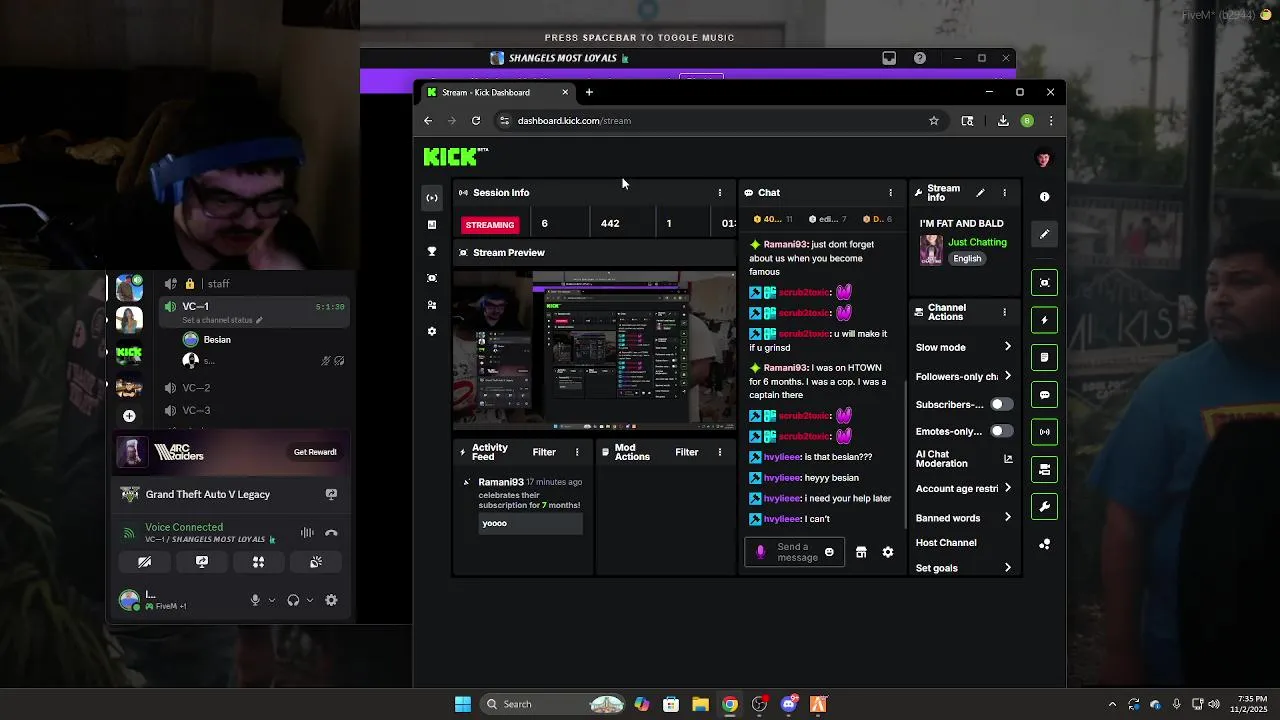Image resolution: width=1280 pixels, height=720 pixels.
Task: Mute the Discord microphone
Action: pyautogui.click(x=255, y=600)
